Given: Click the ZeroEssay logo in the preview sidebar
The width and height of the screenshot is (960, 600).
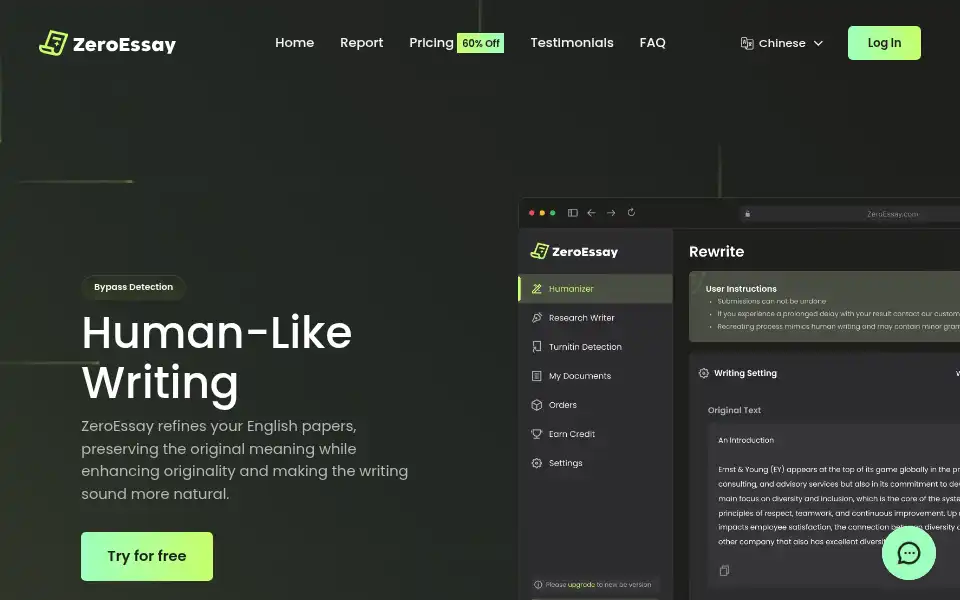Looking at the screenshot, I should pyautogui.click(x=574, y=252).
